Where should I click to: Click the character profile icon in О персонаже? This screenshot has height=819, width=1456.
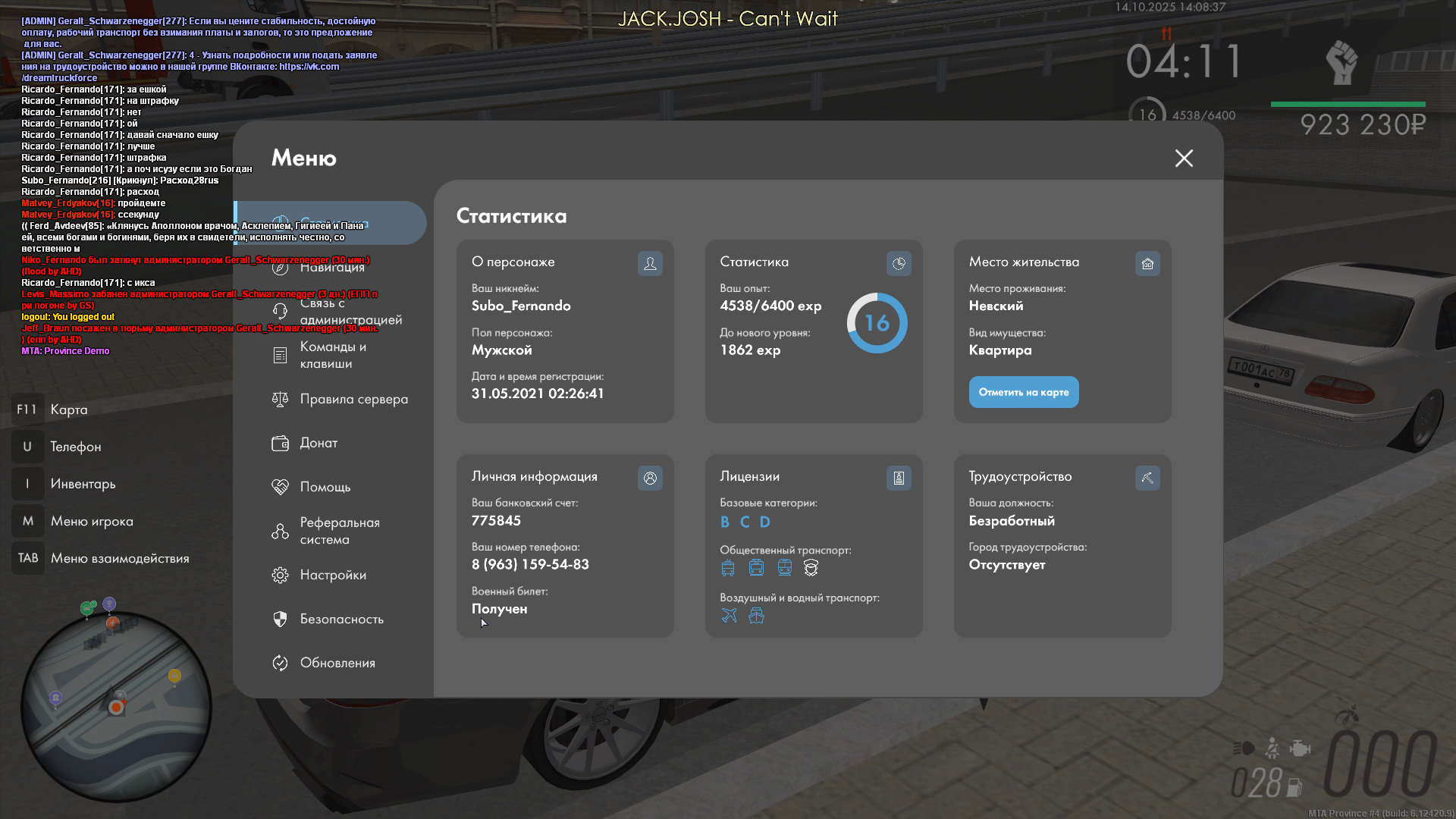coord(650,263)
